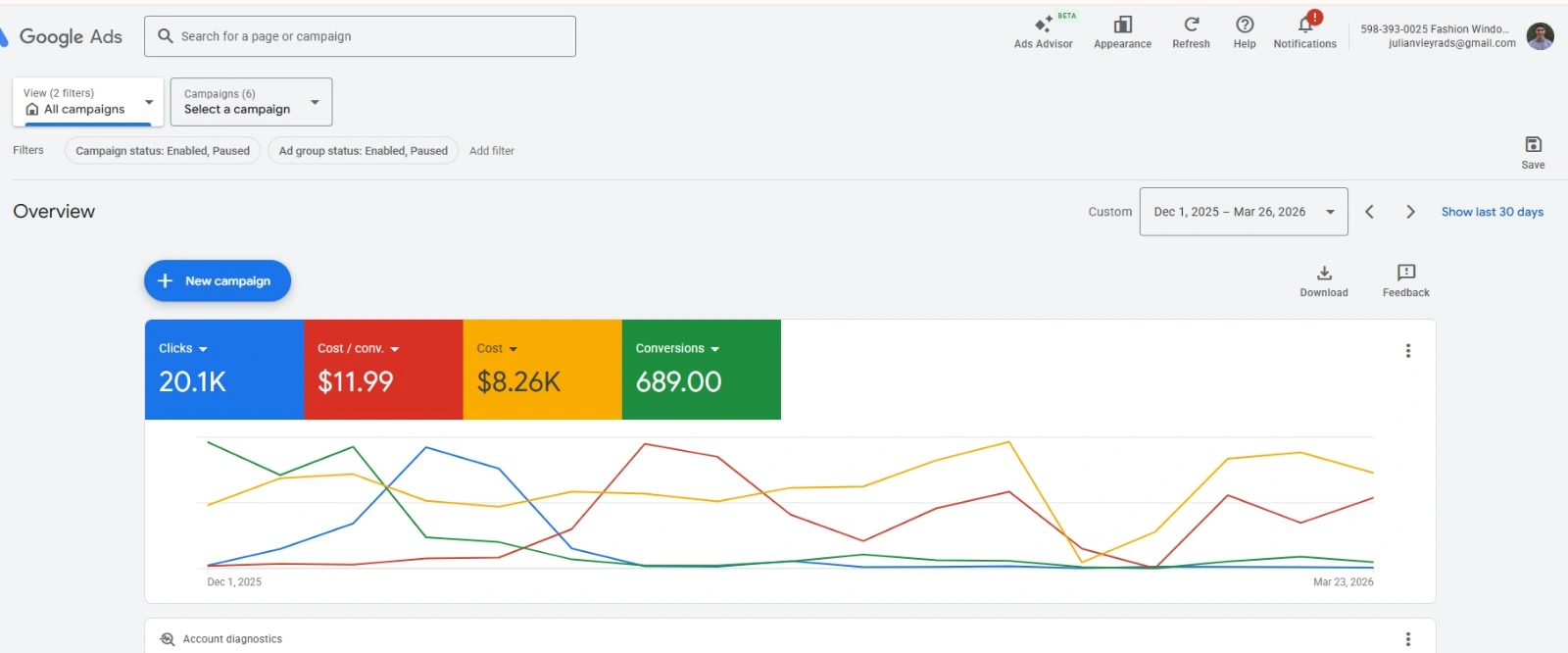
Task: Change the Clicks metric tile
Action: (183, 349)
